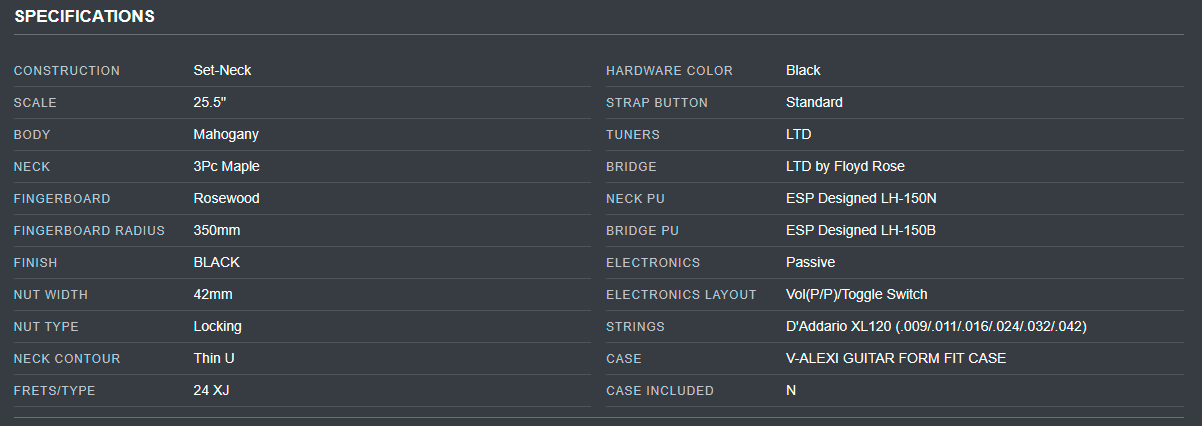1202x426 pixels.
Task: Click the 350mm fingerboard radius value
Action: 216,230
